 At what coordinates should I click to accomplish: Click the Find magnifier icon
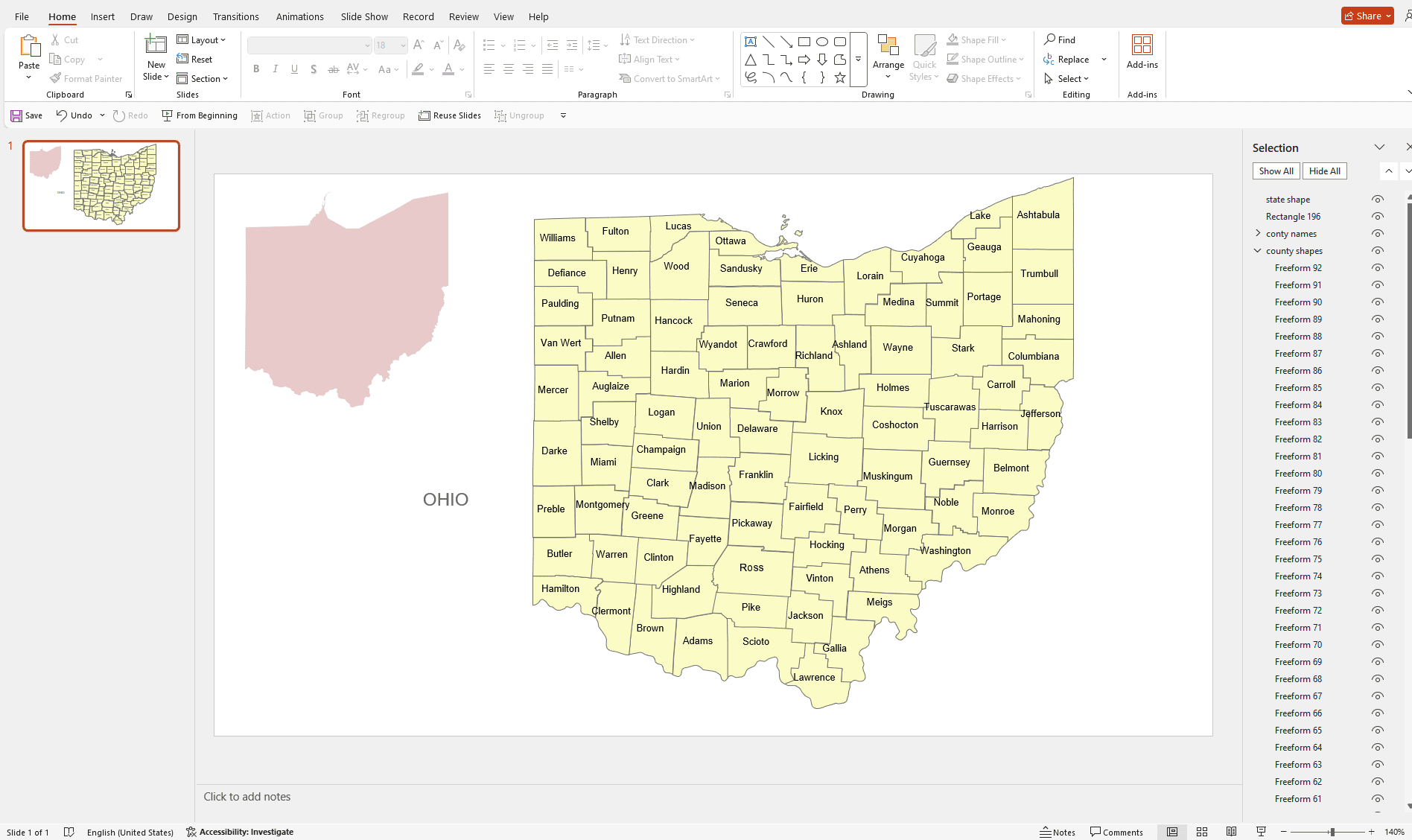coord(1049,39)
